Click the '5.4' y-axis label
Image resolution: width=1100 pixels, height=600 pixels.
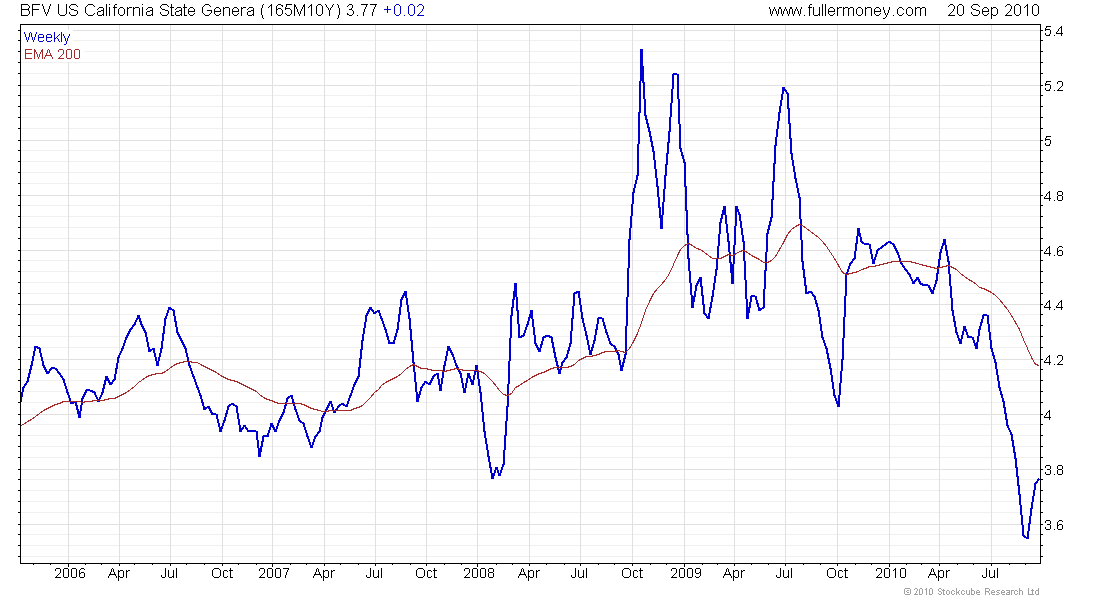pyautogui.click(x=1054, y=31)
